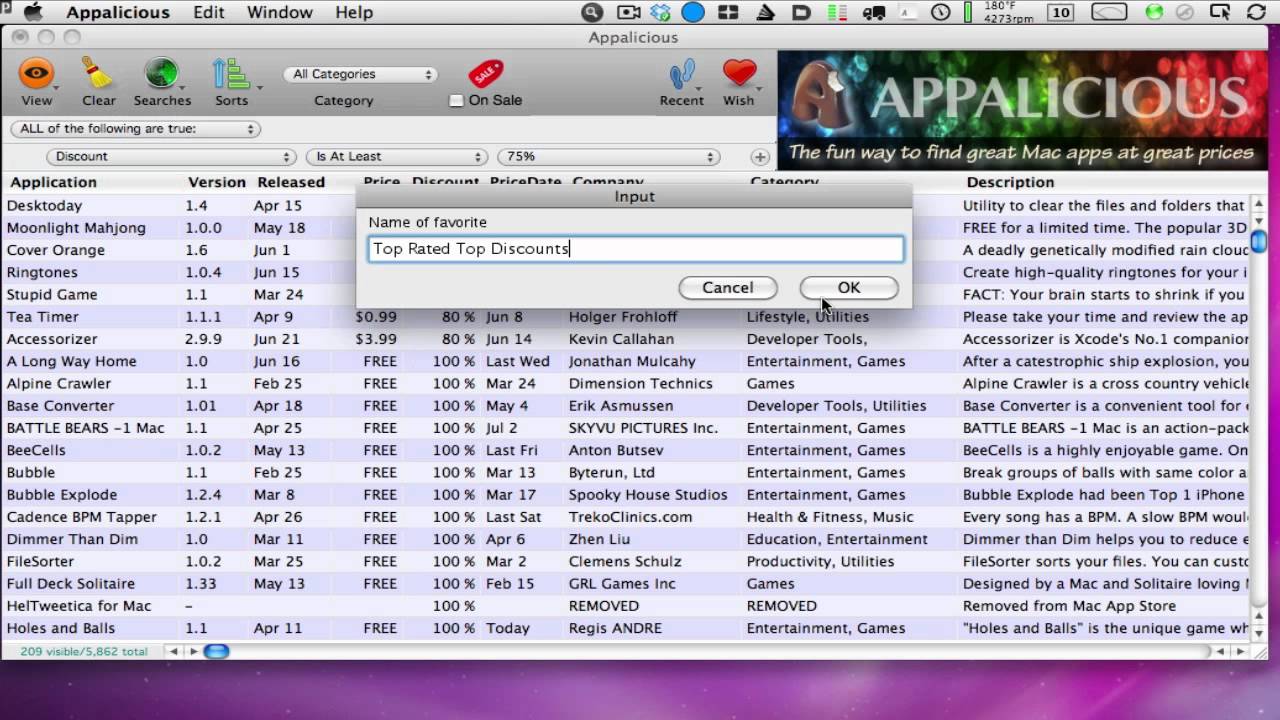Click the sync arrows menu bar icon
This screenshot has height=720, width=1280.
pos(1257,12)
